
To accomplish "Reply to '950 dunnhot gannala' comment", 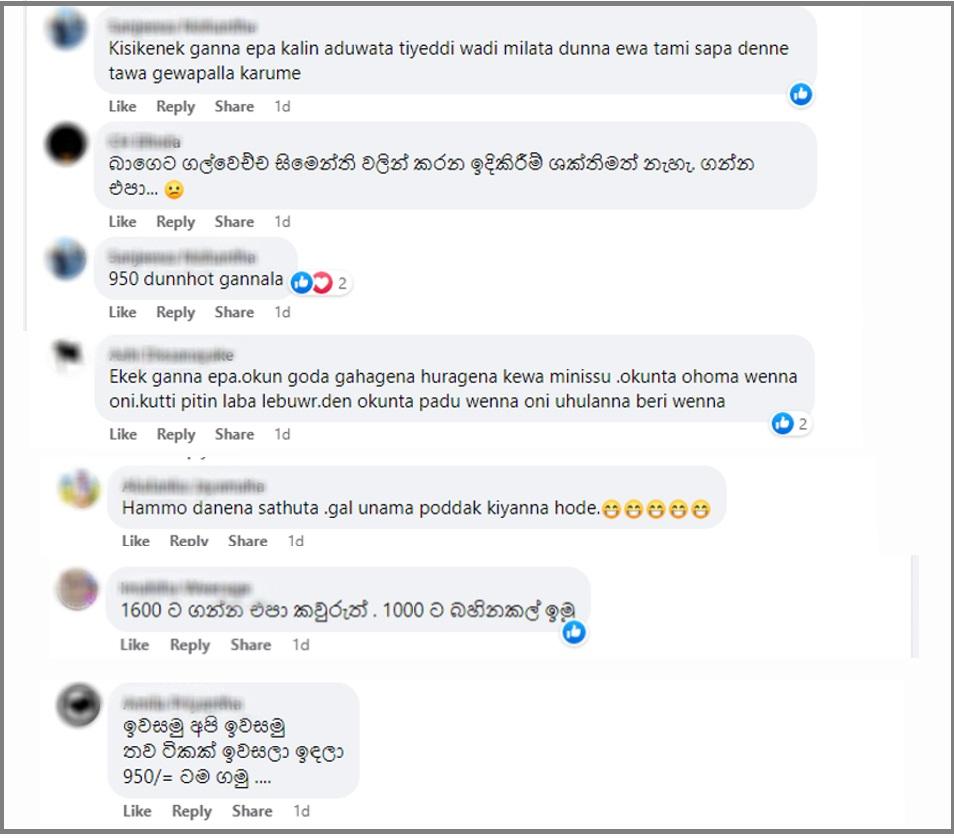I will (x=175, y=312).
